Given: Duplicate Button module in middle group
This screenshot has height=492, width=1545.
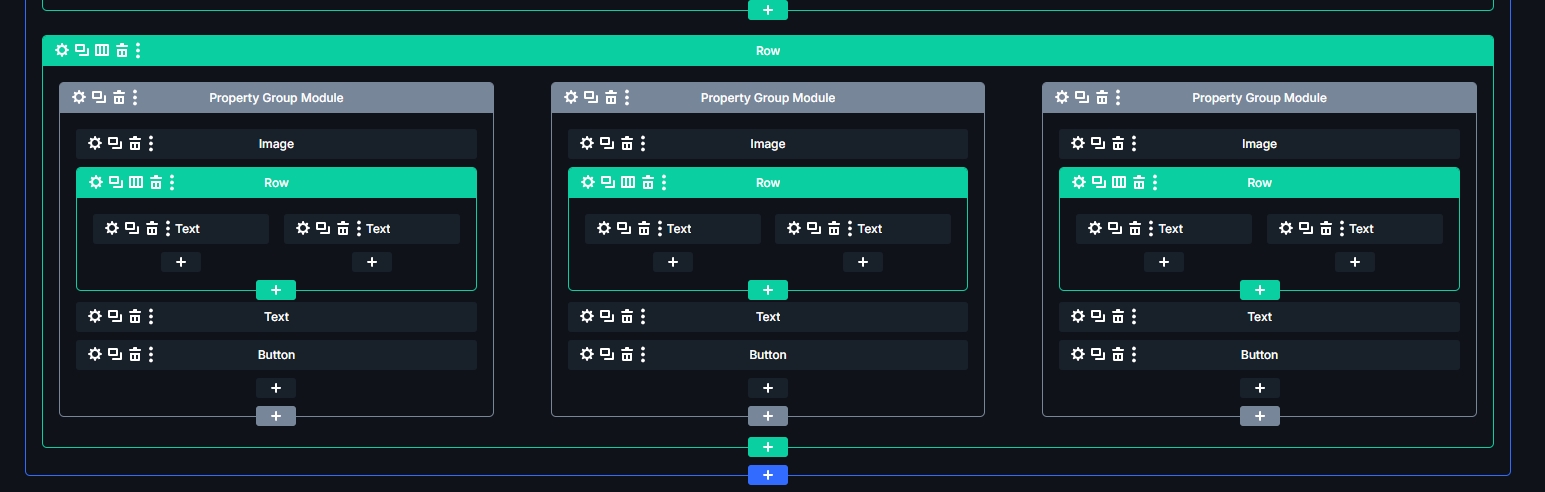Looking at the screenshot, I should (607, 354).
